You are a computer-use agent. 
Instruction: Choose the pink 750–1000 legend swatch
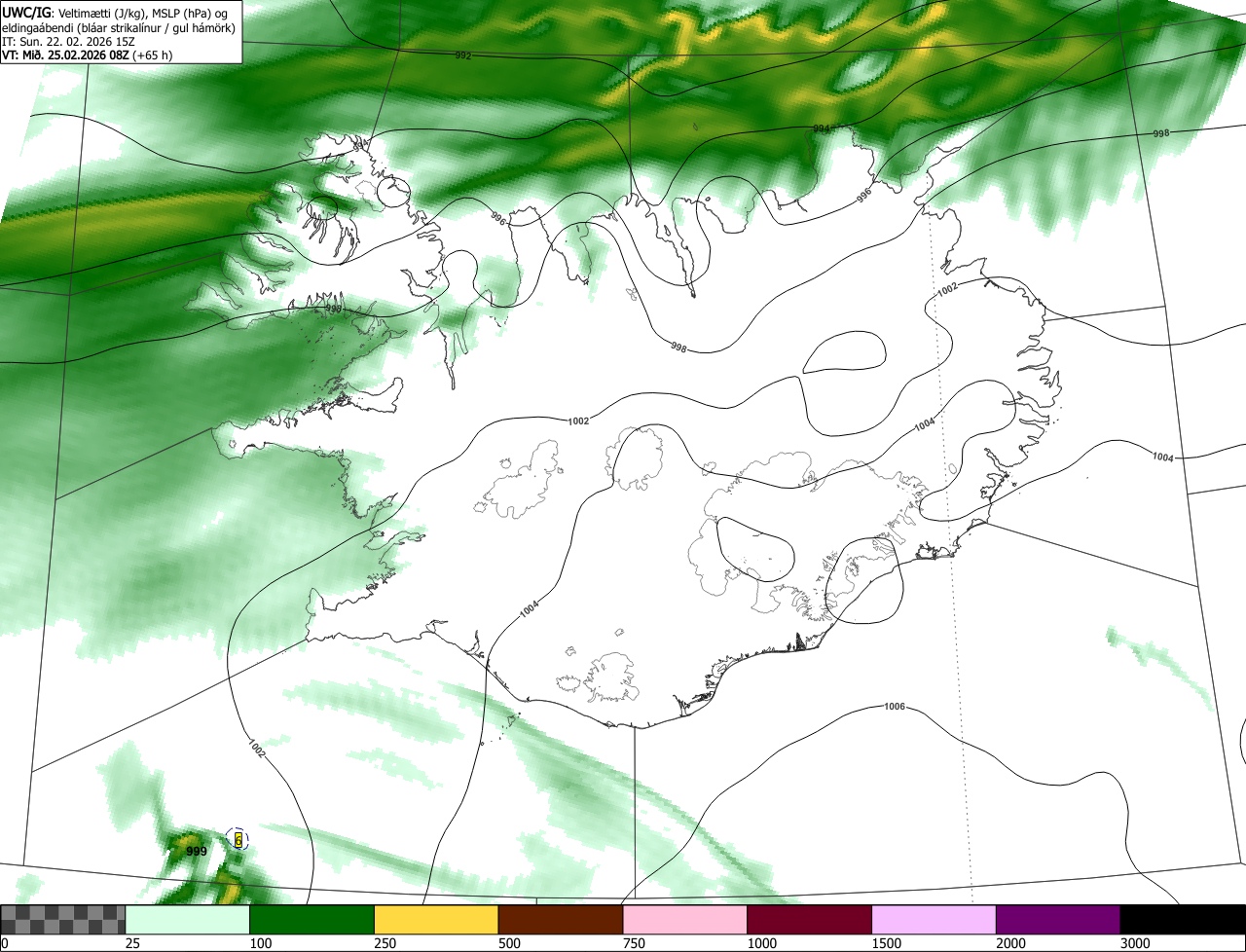click(685, 920)
